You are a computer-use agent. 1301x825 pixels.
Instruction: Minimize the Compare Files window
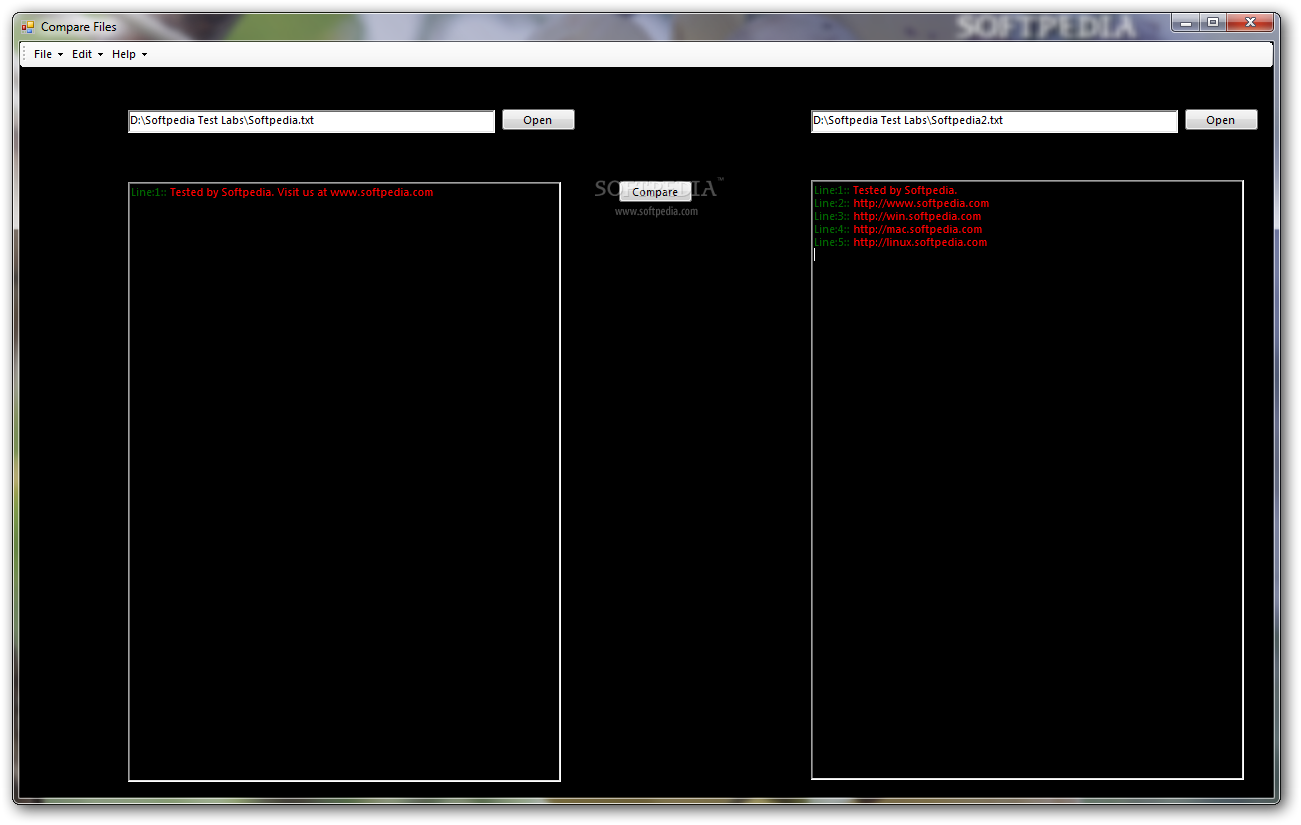pyautogui.click(x=1185, y=22)
